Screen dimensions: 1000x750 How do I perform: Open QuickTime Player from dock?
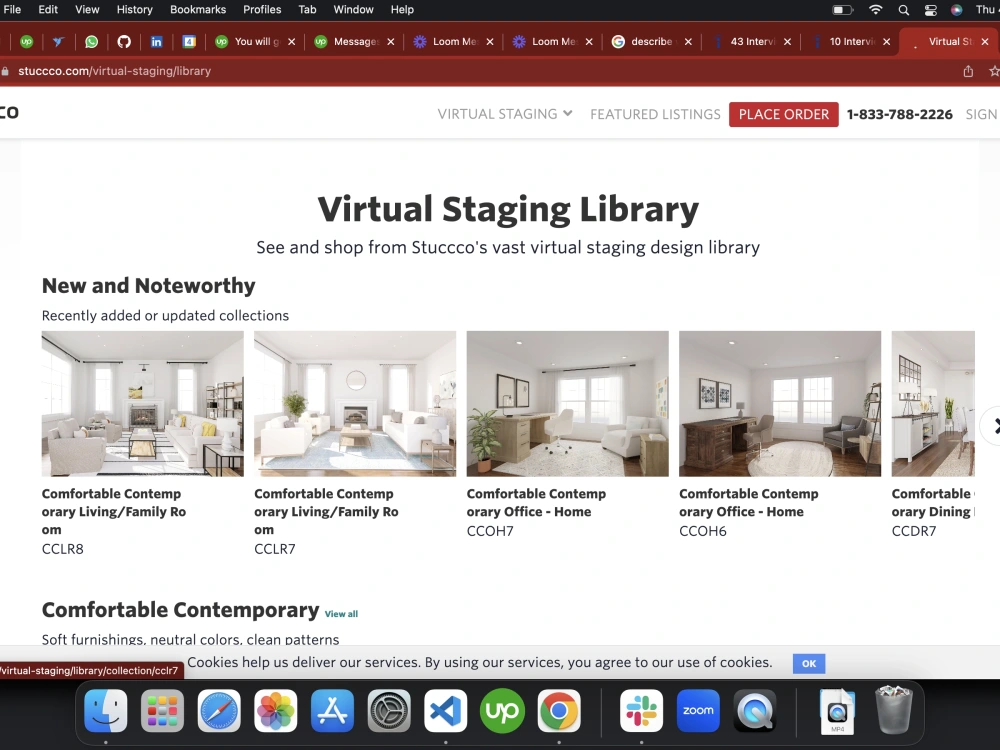click(754, 710)
